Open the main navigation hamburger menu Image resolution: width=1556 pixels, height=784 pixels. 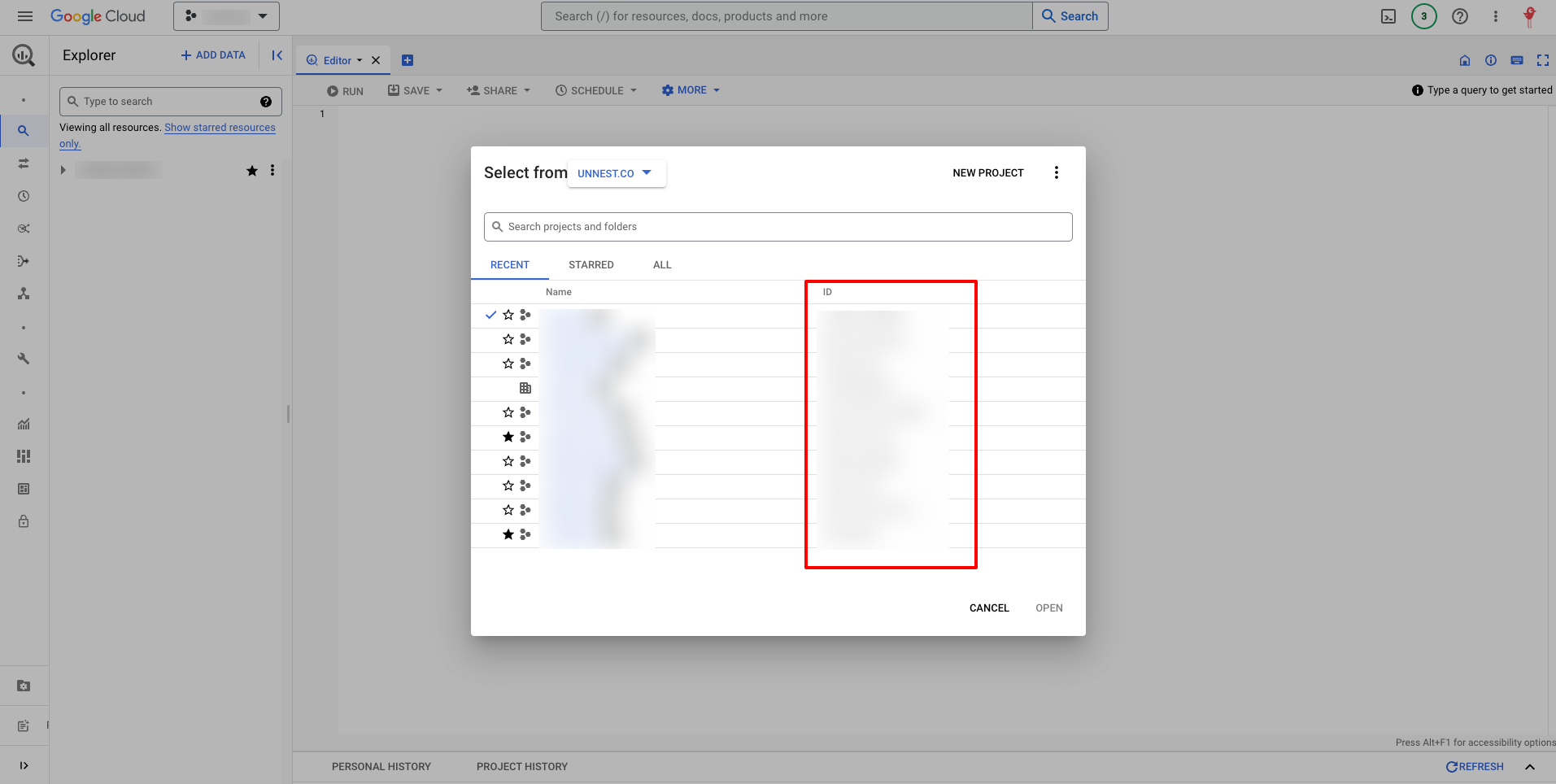25,16
